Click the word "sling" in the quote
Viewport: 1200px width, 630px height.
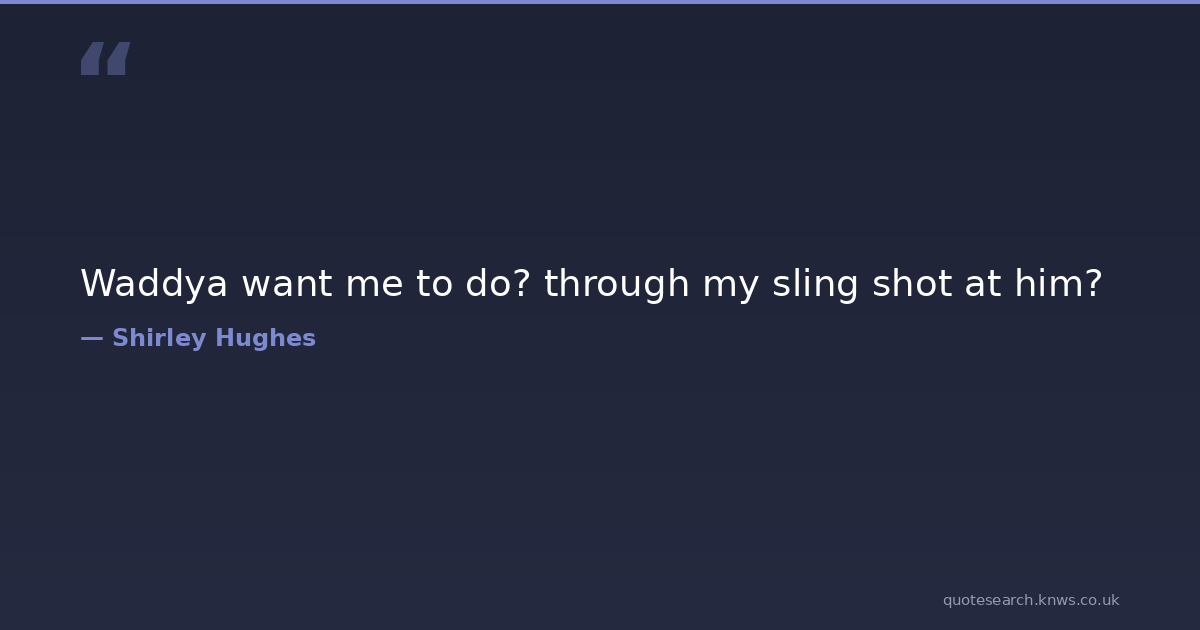pos(815,284)
